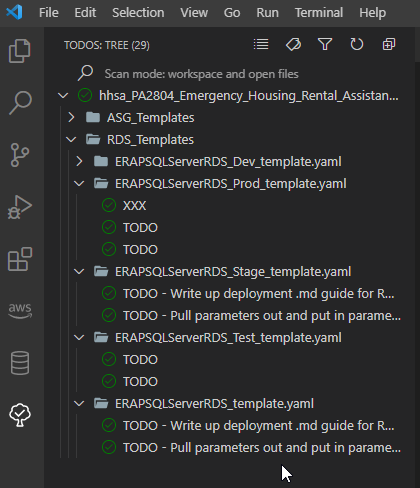
Task: Open the AWS Toolkit view
Action: point(20,311)
